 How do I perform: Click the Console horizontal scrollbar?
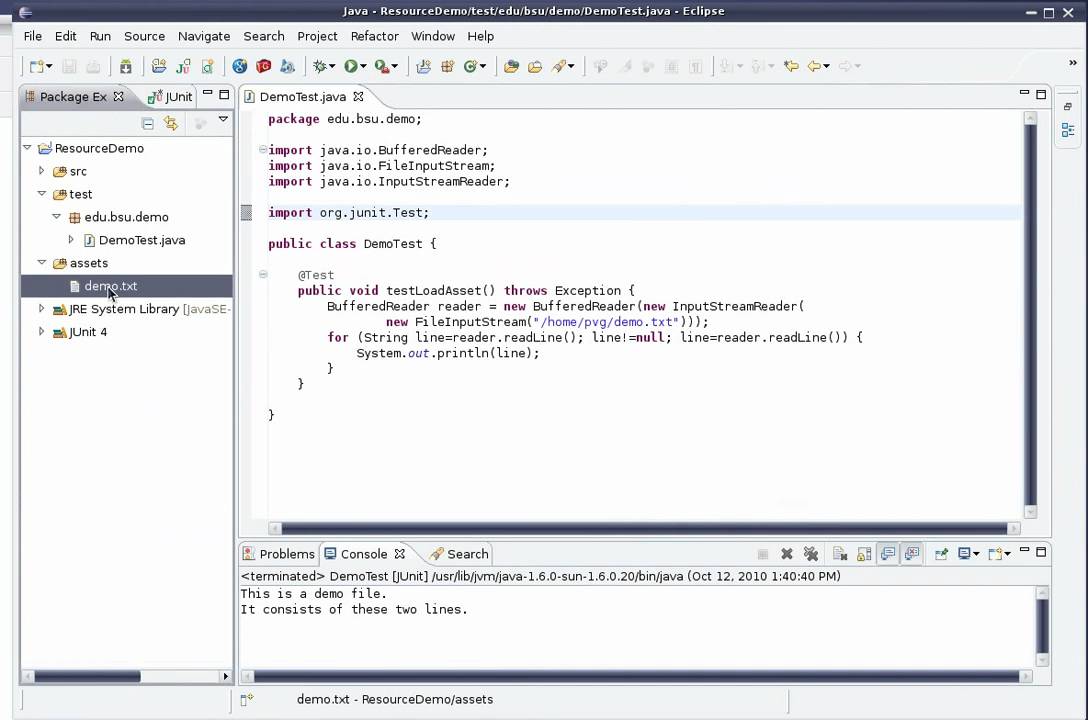(x=636, y=676)
